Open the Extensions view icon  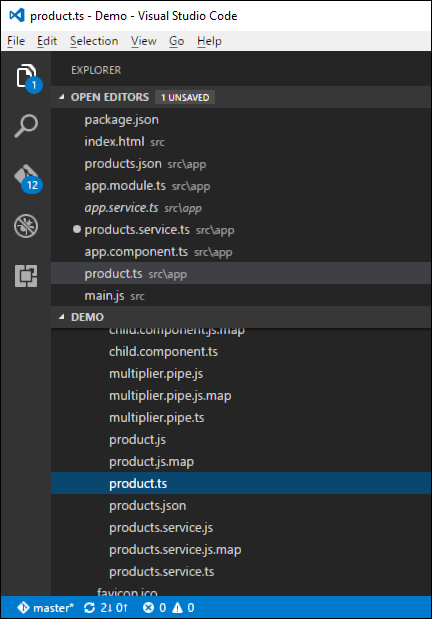coord(26,276)
